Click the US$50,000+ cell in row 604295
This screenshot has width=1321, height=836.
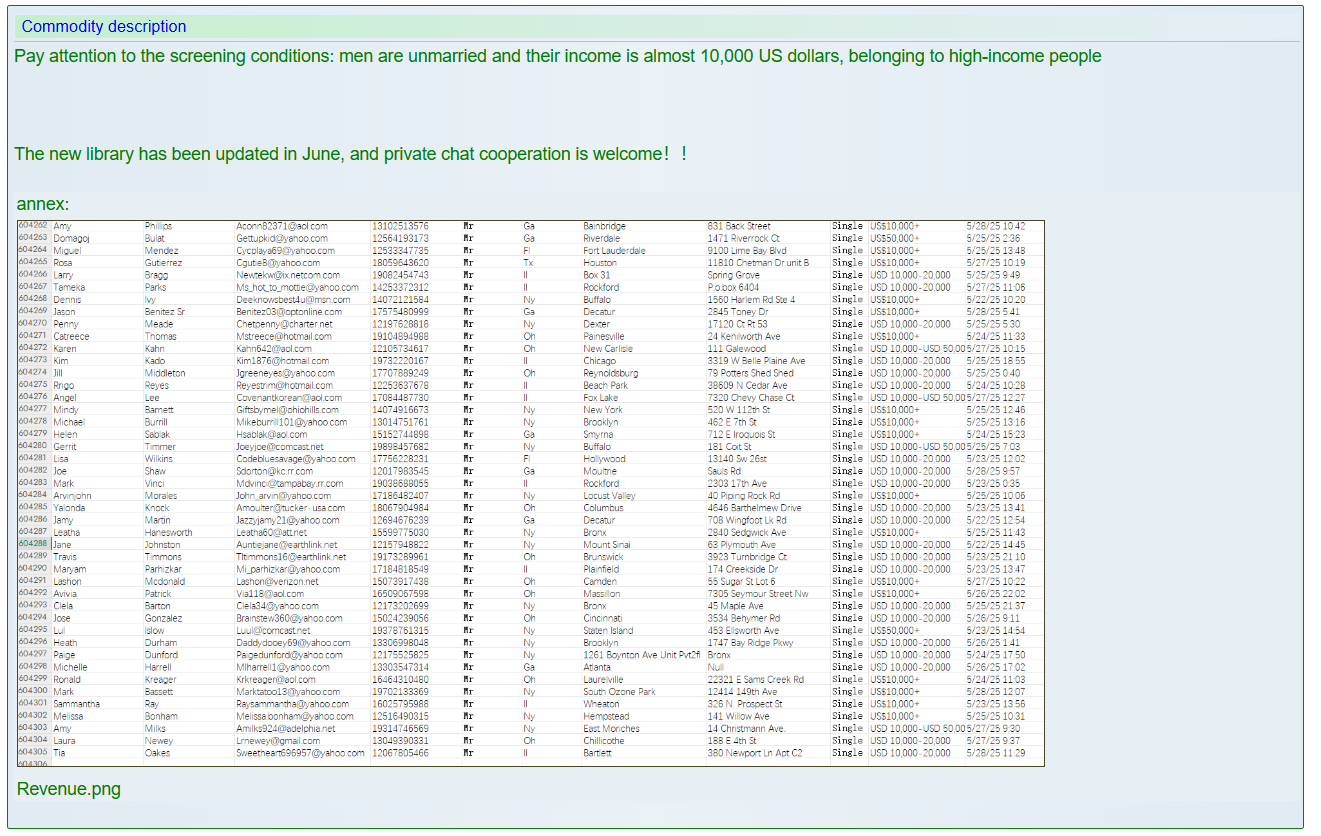coord(895,631)
